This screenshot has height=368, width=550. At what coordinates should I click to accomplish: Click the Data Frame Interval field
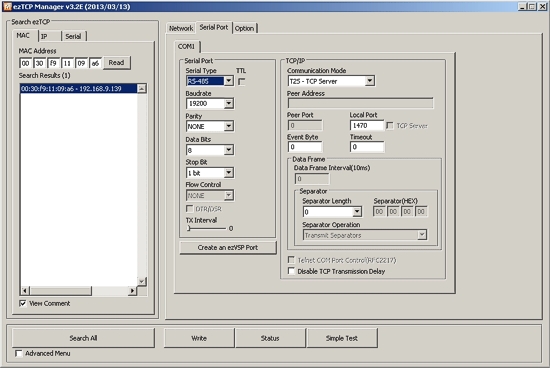tap(312, 179)
